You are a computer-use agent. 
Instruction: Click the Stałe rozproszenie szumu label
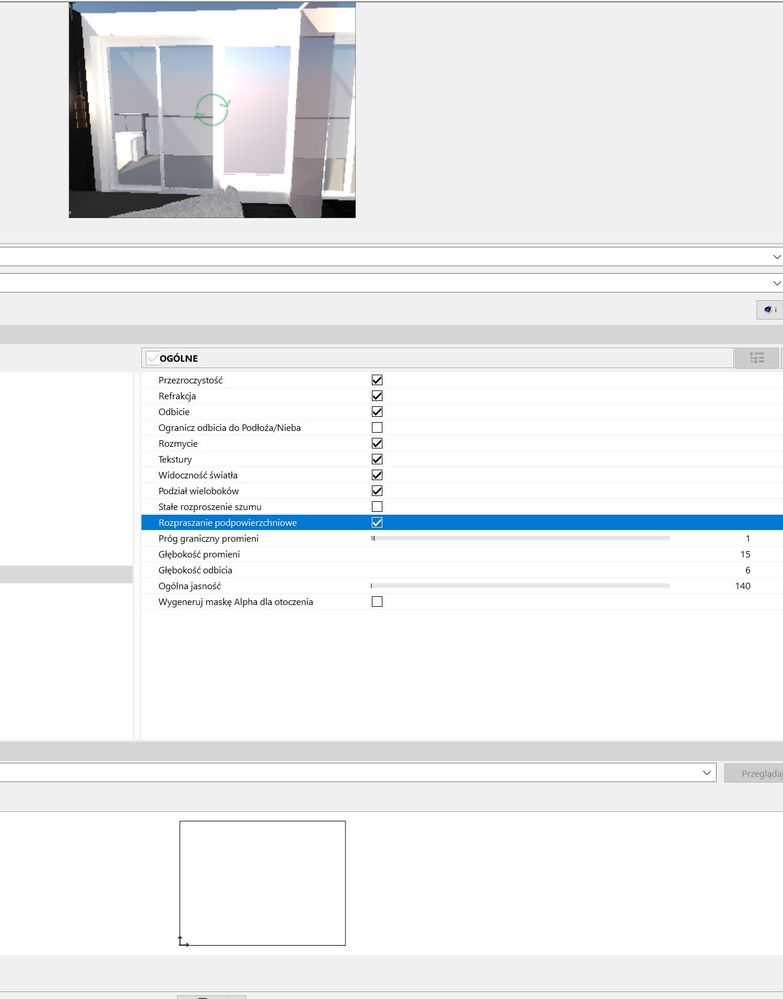pos(210,507)
